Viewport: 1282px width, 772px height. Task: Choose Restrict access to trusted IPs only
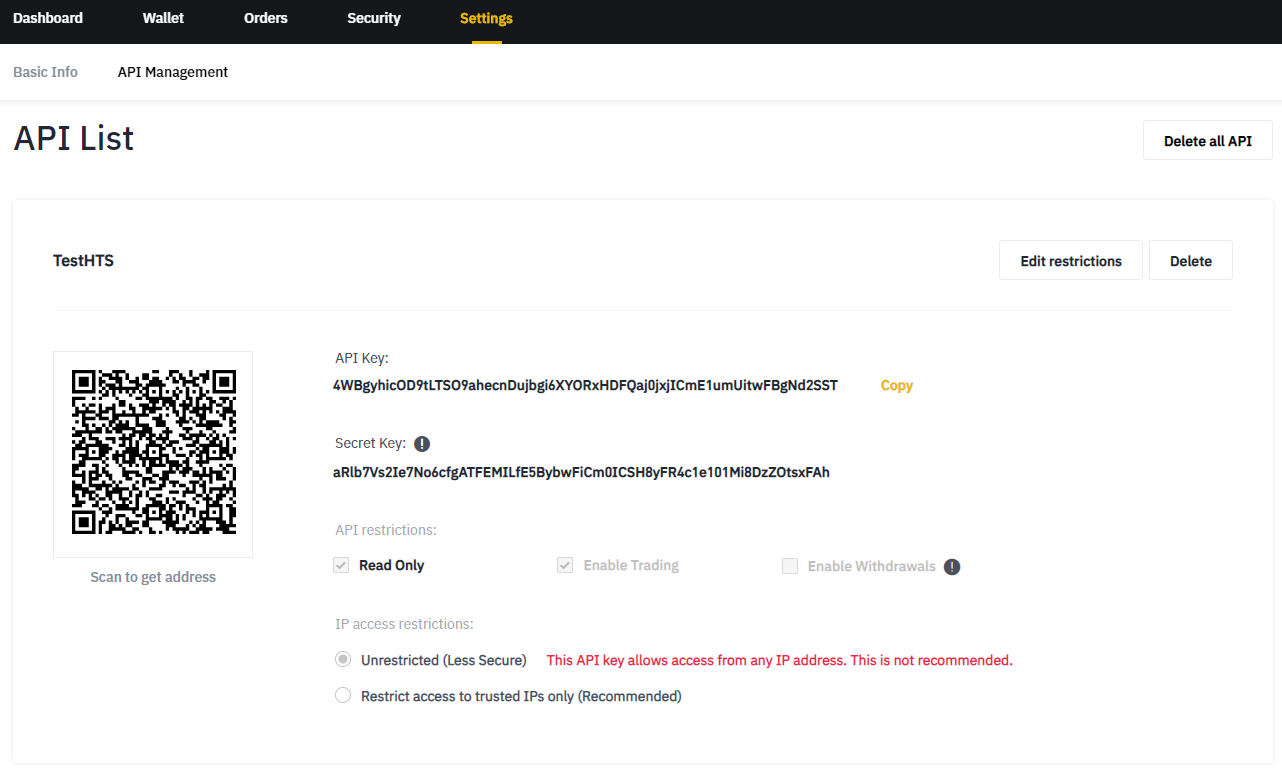(x=343, y=694)
